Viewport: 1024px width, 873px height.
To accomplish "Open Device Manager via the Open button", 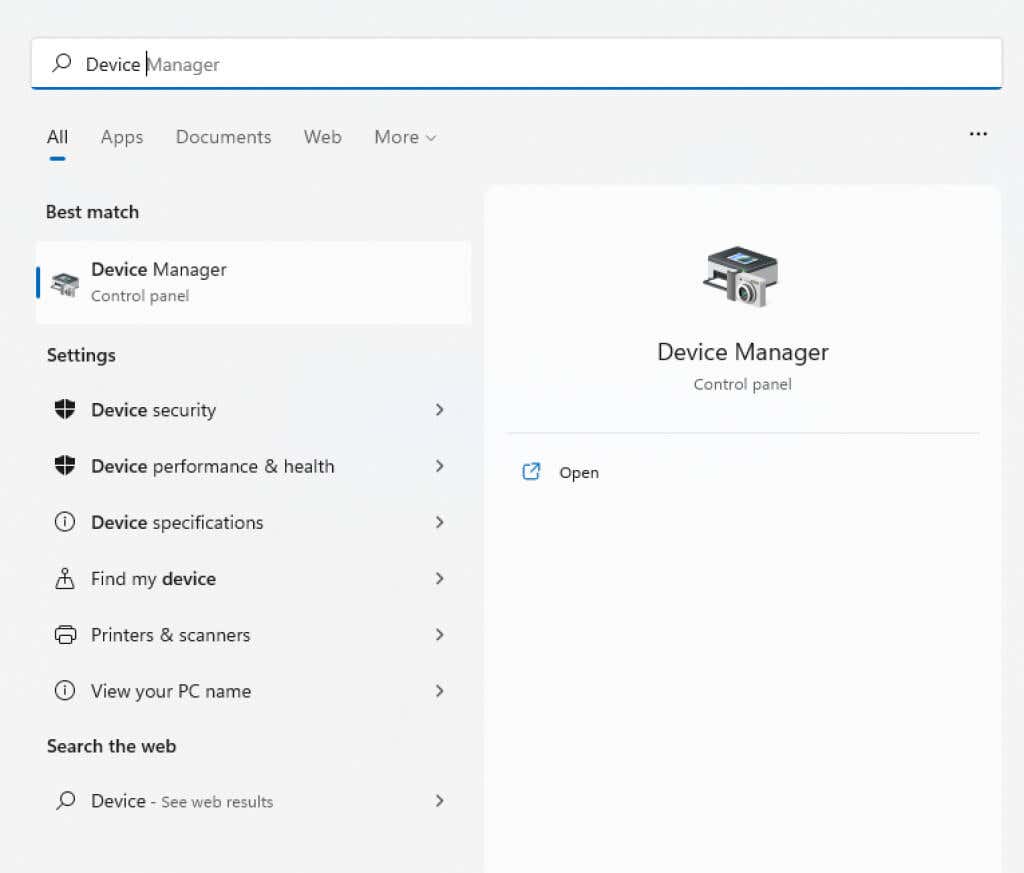I will 560,471.
